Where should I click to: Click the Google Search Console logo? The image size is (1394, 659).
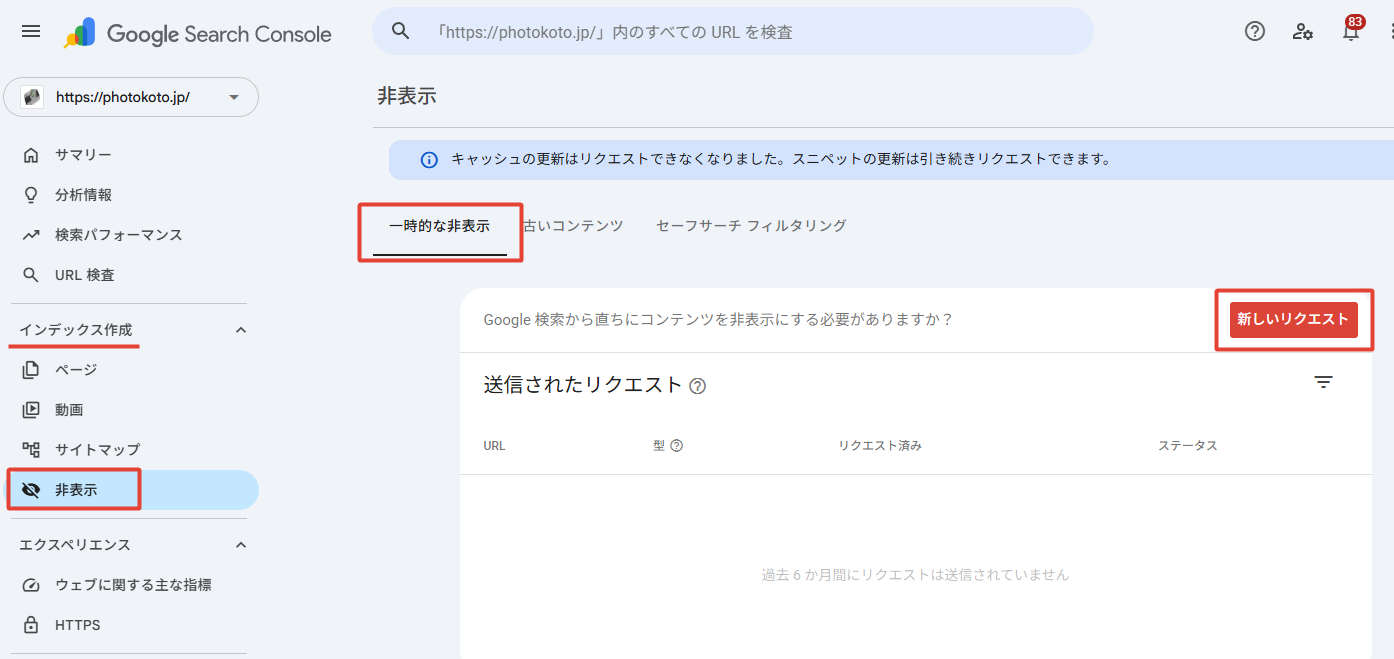[198, 33]
